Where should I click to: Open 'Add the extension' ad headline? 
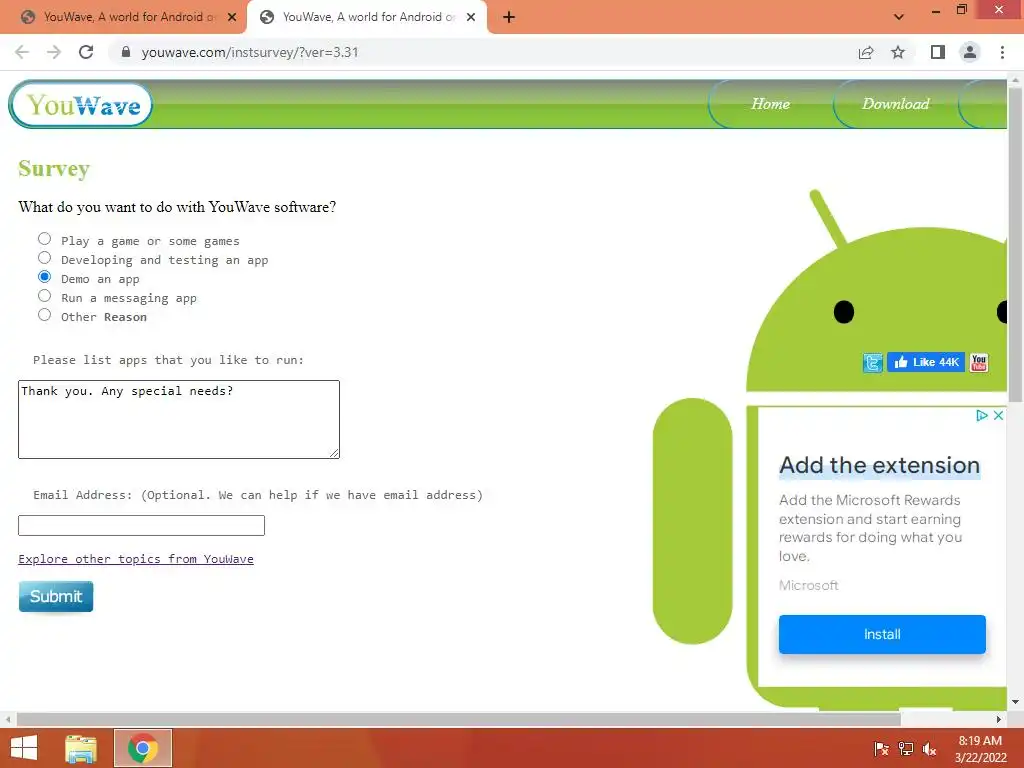(880, 465)
